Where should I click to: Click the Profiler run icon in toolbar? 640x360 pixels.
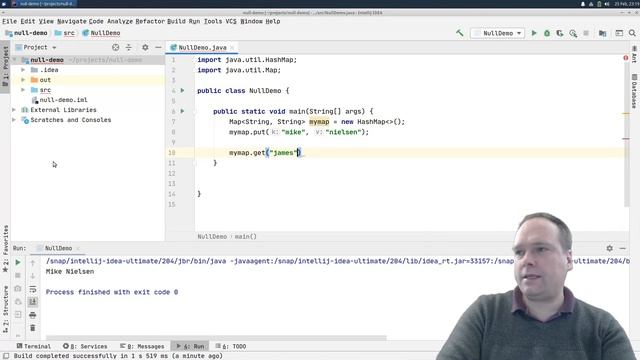[573, 33]
